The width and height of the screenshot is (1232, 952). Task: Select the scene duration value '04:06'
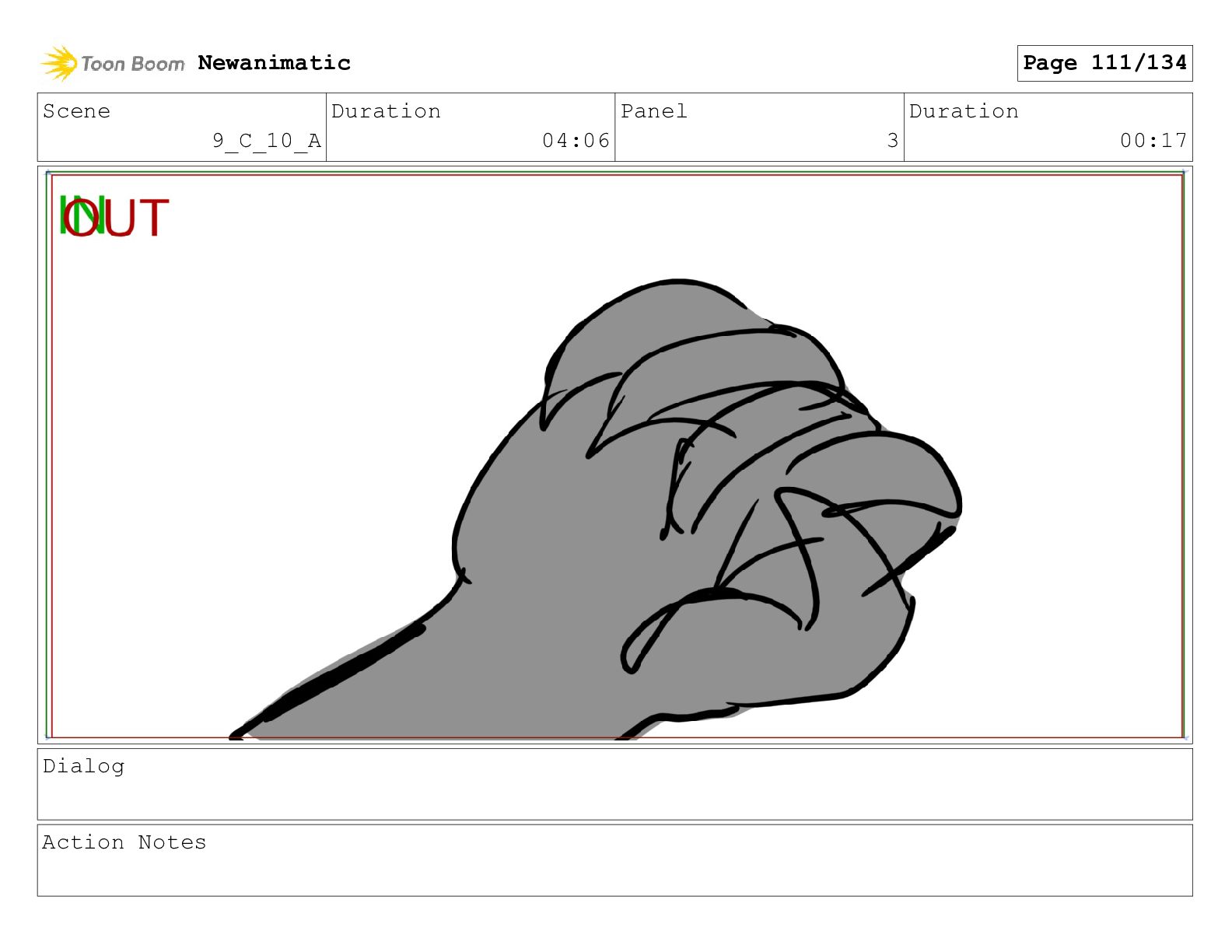(x=576, y=141)
